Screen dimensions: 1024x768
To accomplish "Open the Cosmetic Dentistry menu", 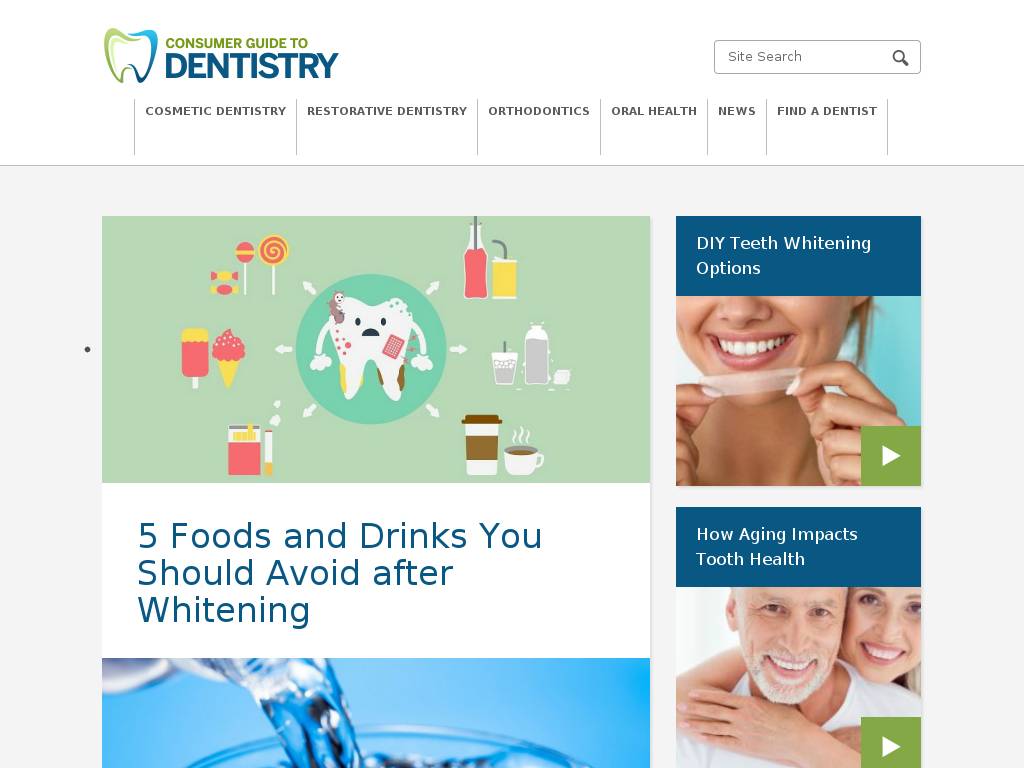I will 216,111.
